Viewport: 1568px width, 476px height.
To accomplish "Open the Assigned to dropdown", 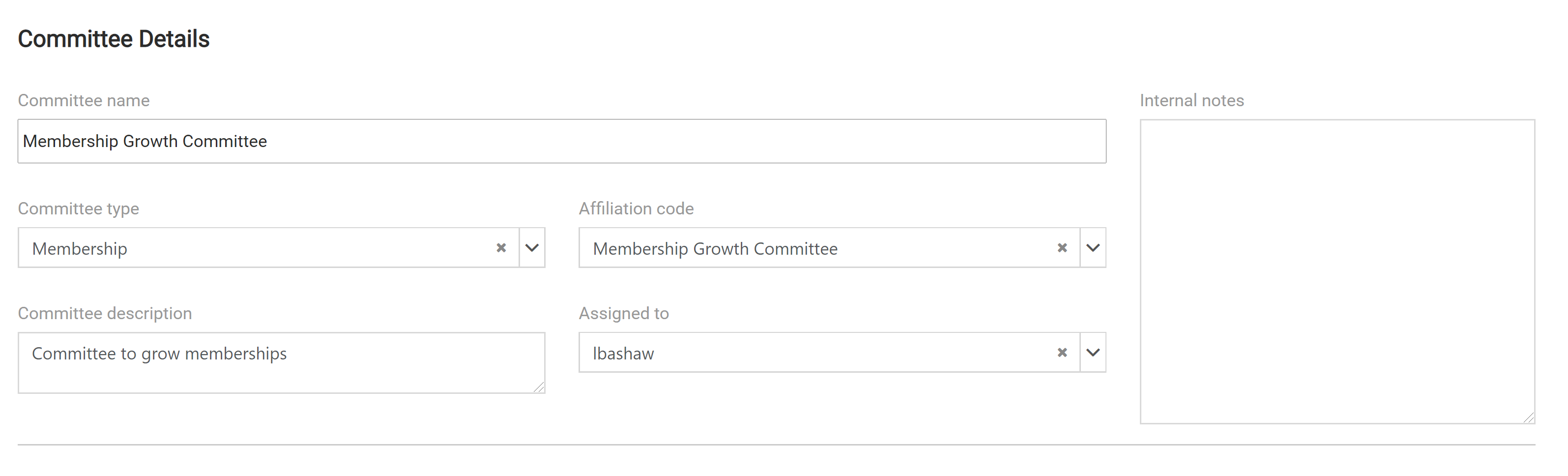I will coord(1093,353).
